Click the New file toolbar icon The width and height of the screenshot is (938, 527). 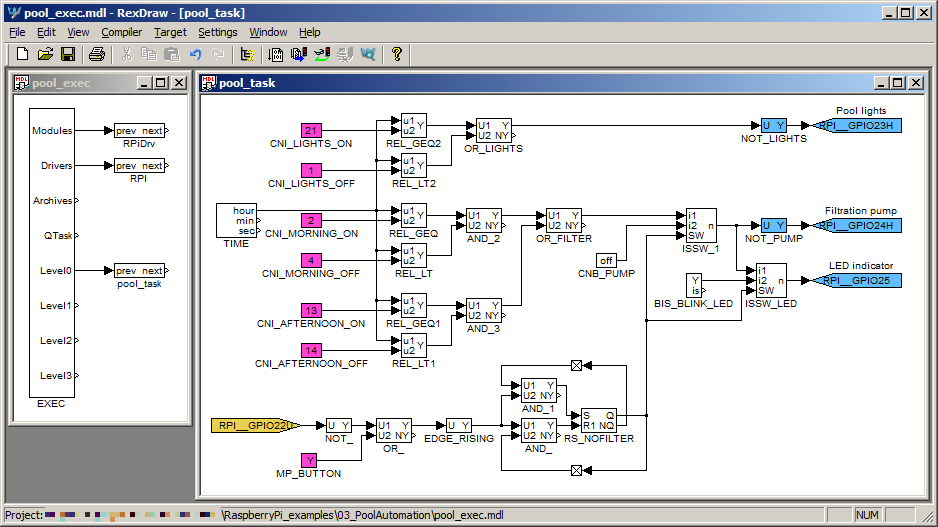click(22, 54)
